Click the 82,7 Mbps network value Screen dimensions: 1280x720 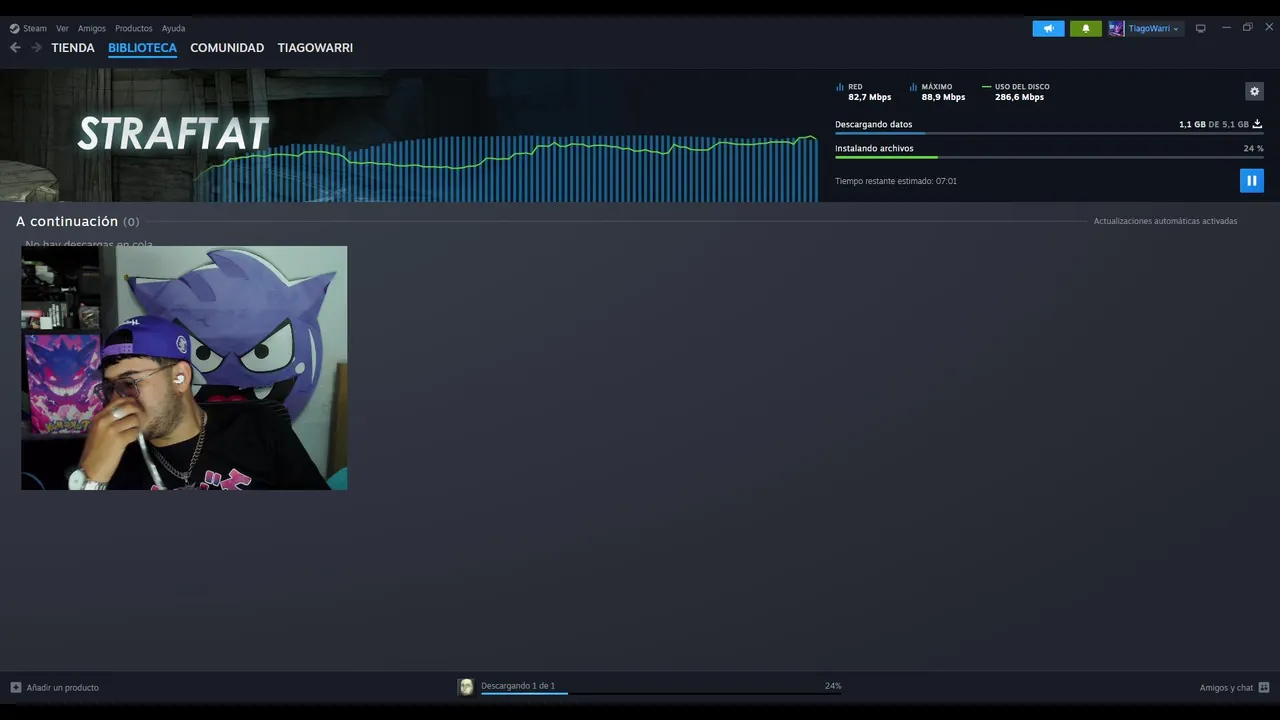tap(870, 97)
